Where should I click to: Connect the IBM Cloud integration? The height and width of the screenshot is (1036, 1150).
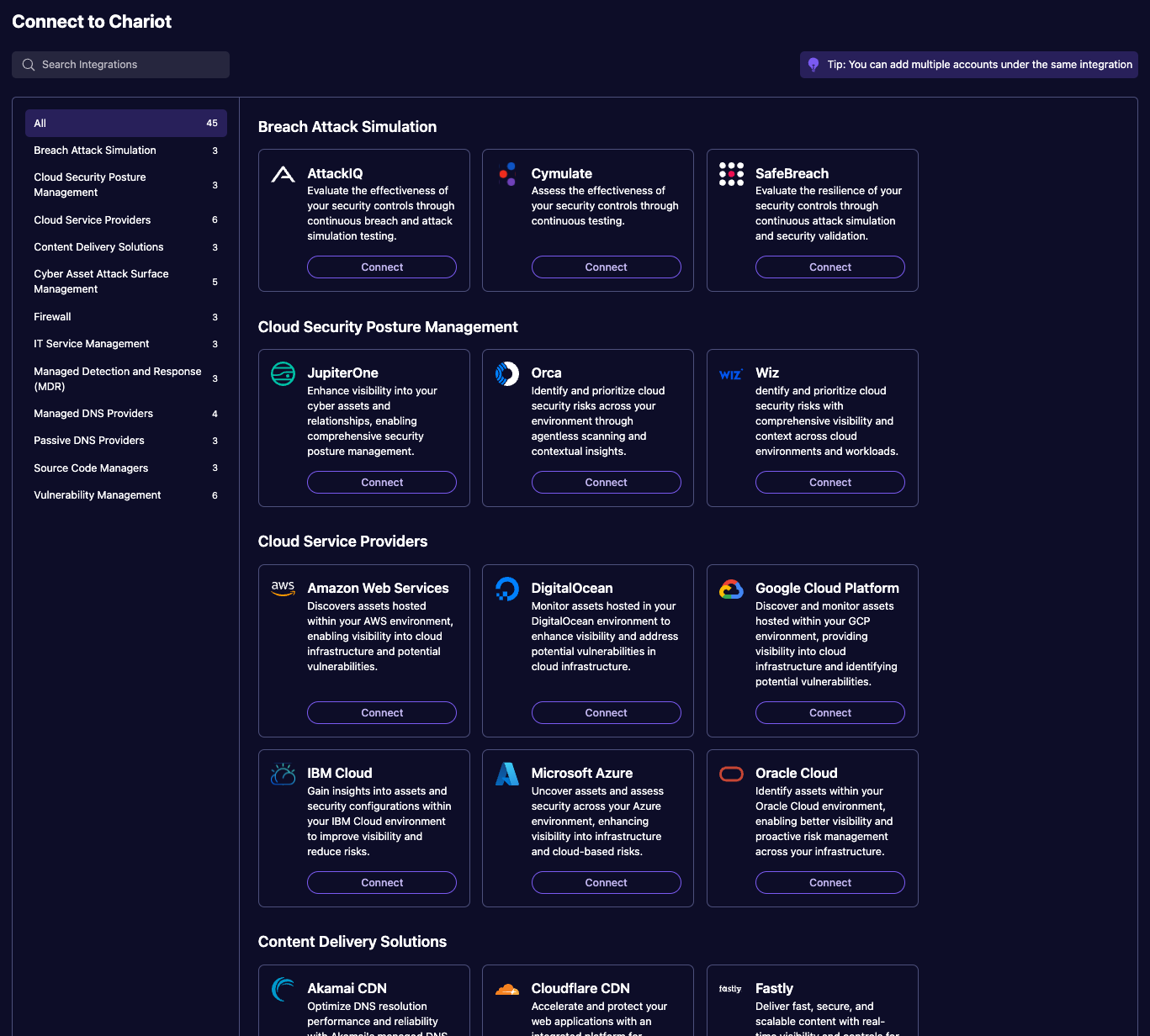(382, 883)
